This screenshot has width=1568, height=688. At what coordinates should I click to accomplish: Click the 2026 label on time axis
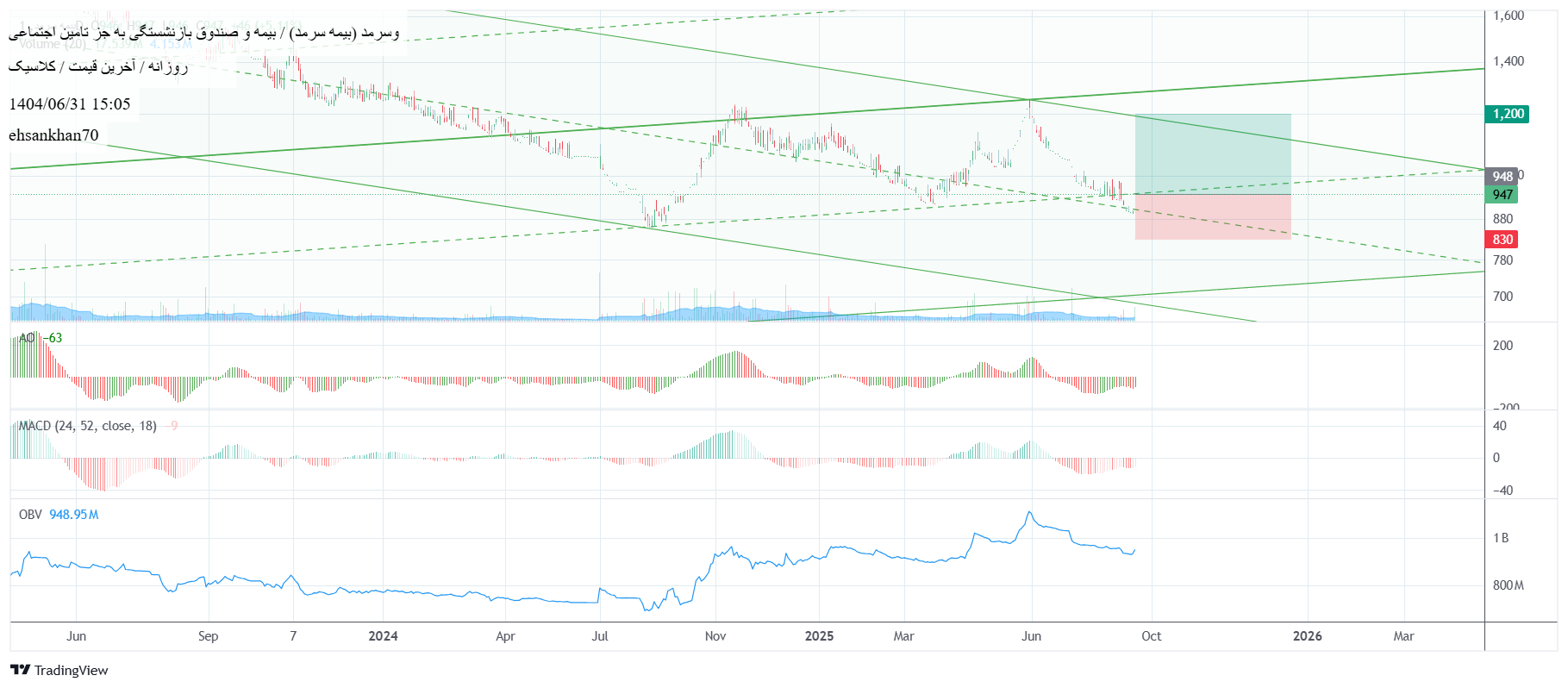coord(1307,636)
